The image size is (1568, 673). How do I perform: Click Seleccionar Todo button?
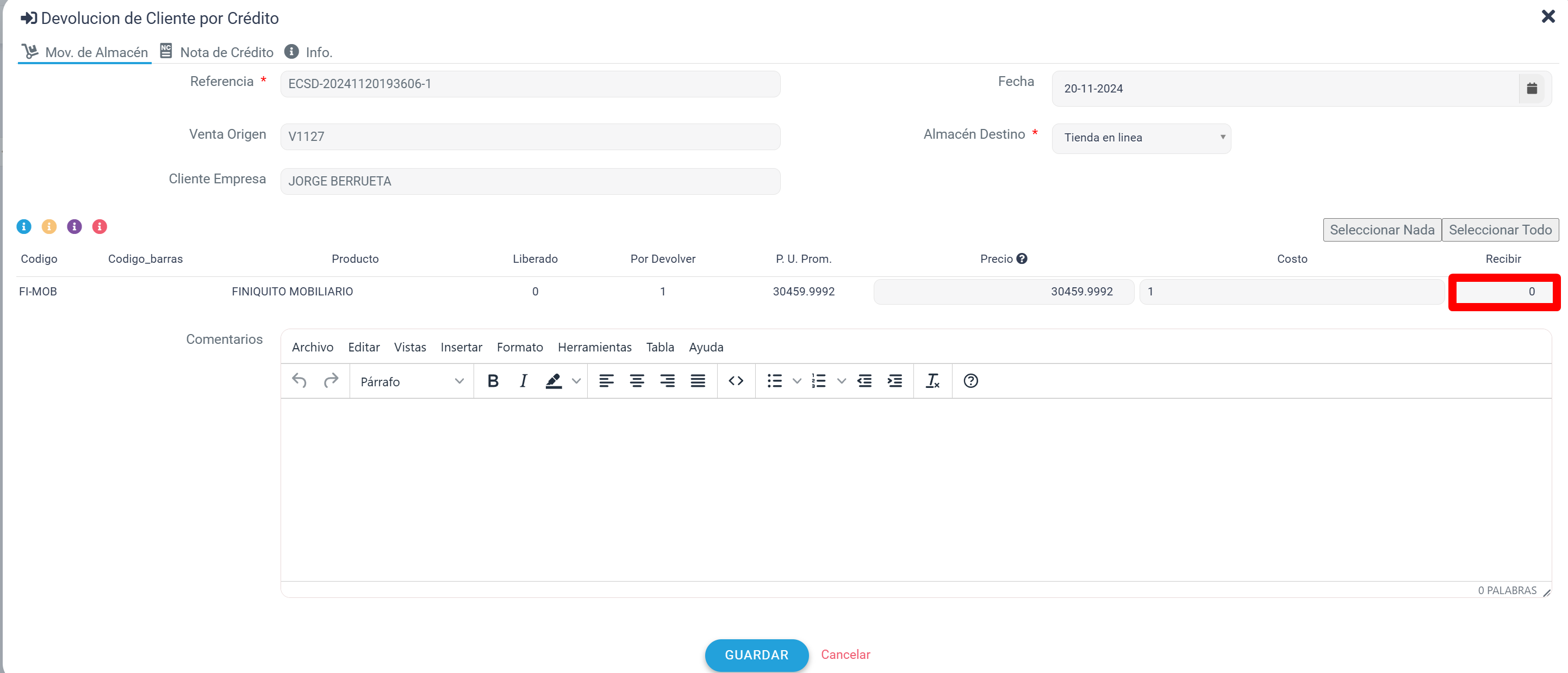click(1500, 230)
